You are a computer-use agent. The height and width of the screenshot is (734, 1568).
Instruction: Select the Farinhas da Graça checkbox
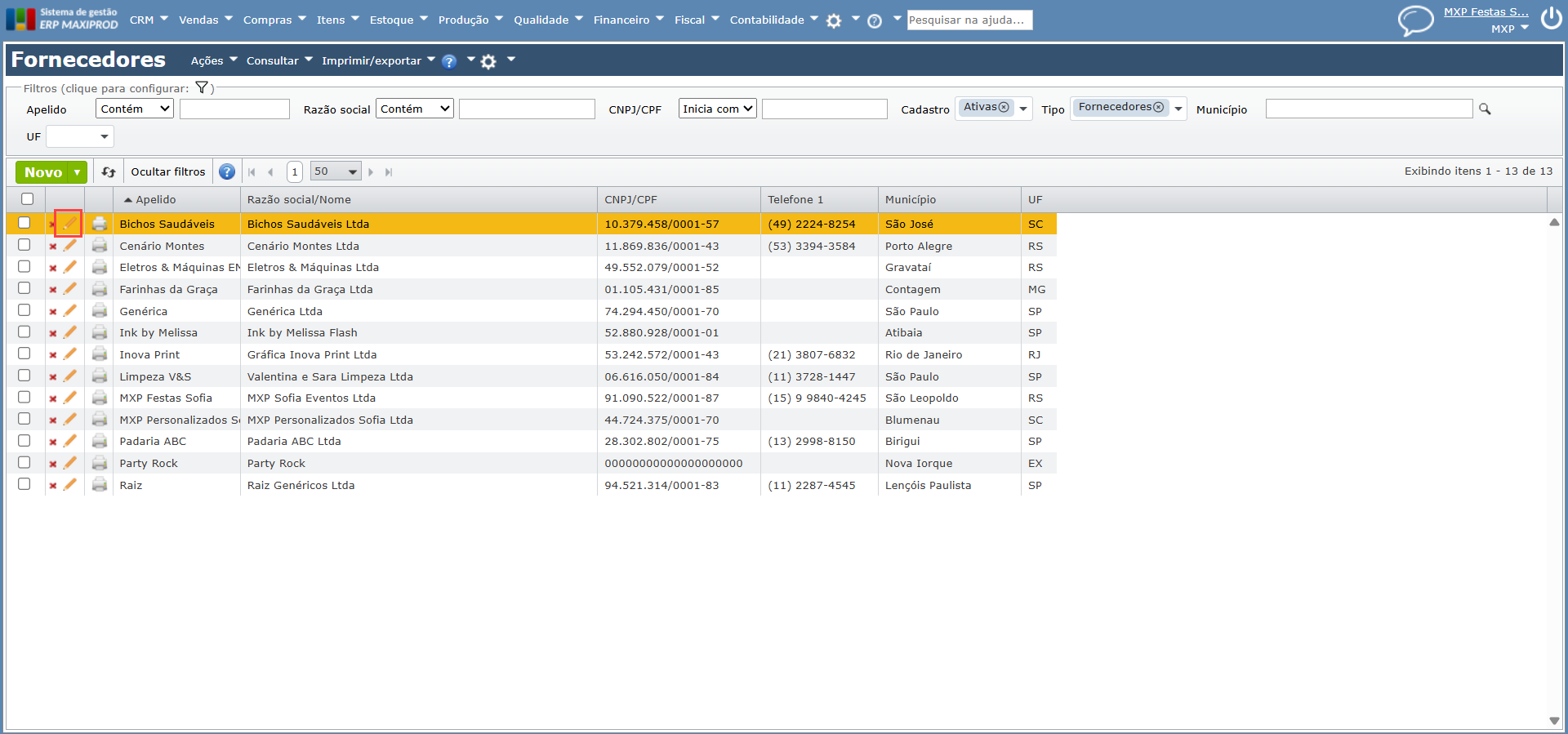(24, 288)
